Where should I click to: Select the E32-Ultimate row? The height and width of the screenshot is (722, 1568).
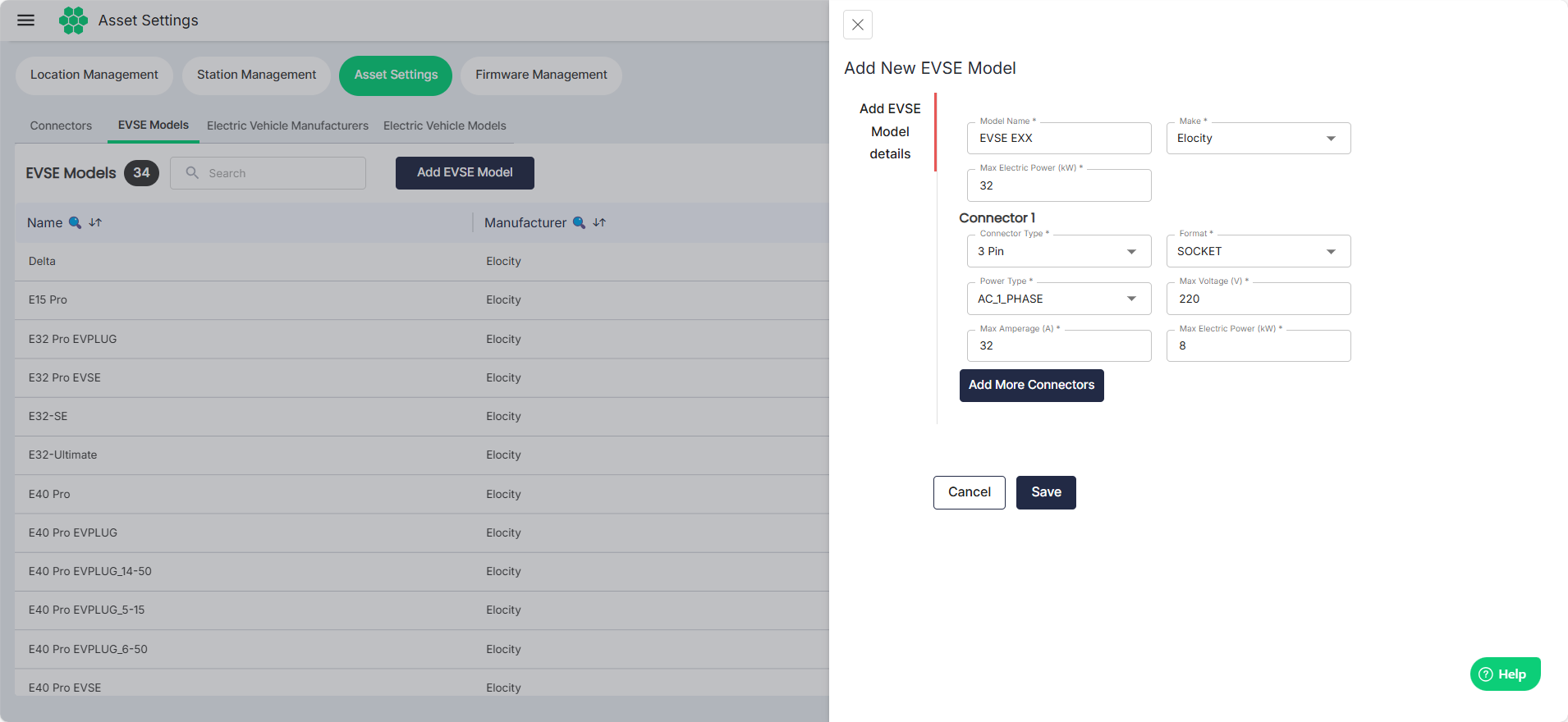coord(422,455)
